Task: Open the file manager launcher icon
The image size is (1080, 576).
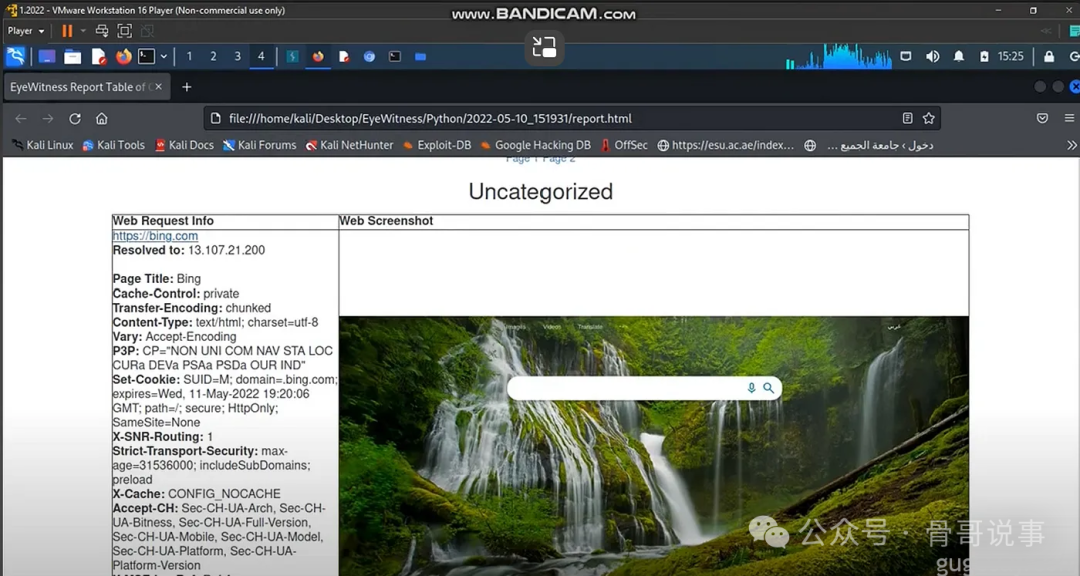Action: pos(72,56)
